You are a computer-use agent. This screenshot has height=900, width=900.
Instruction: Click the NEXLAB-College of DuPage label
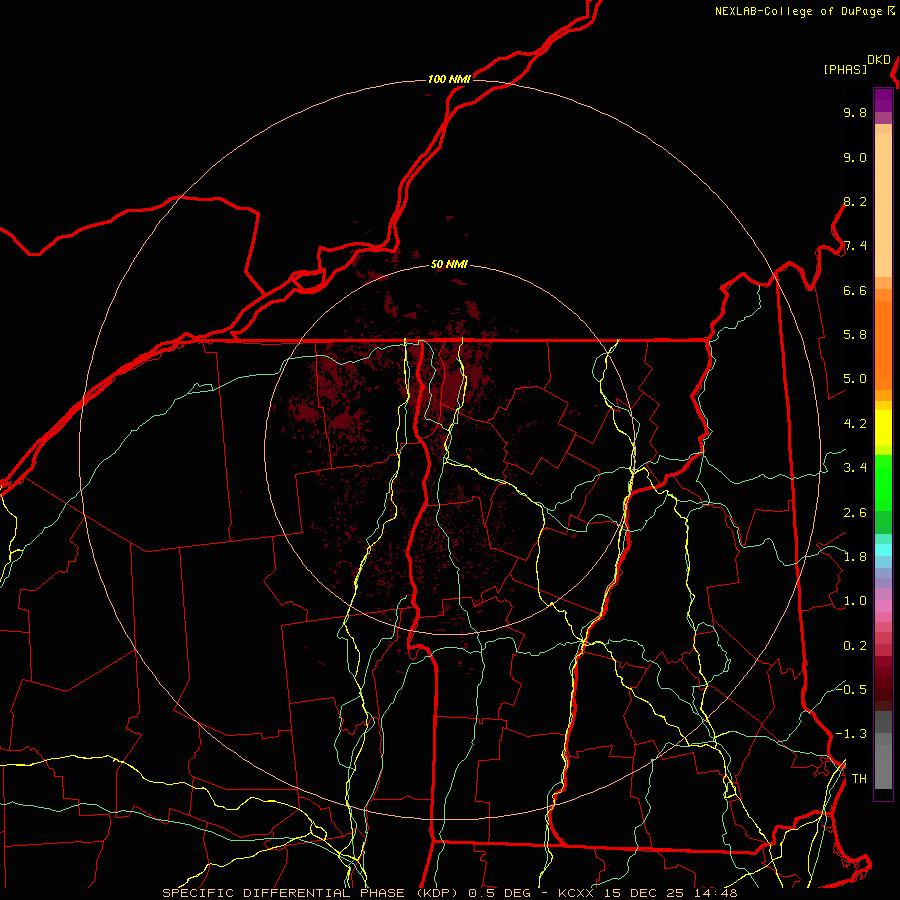coord(798,11)
